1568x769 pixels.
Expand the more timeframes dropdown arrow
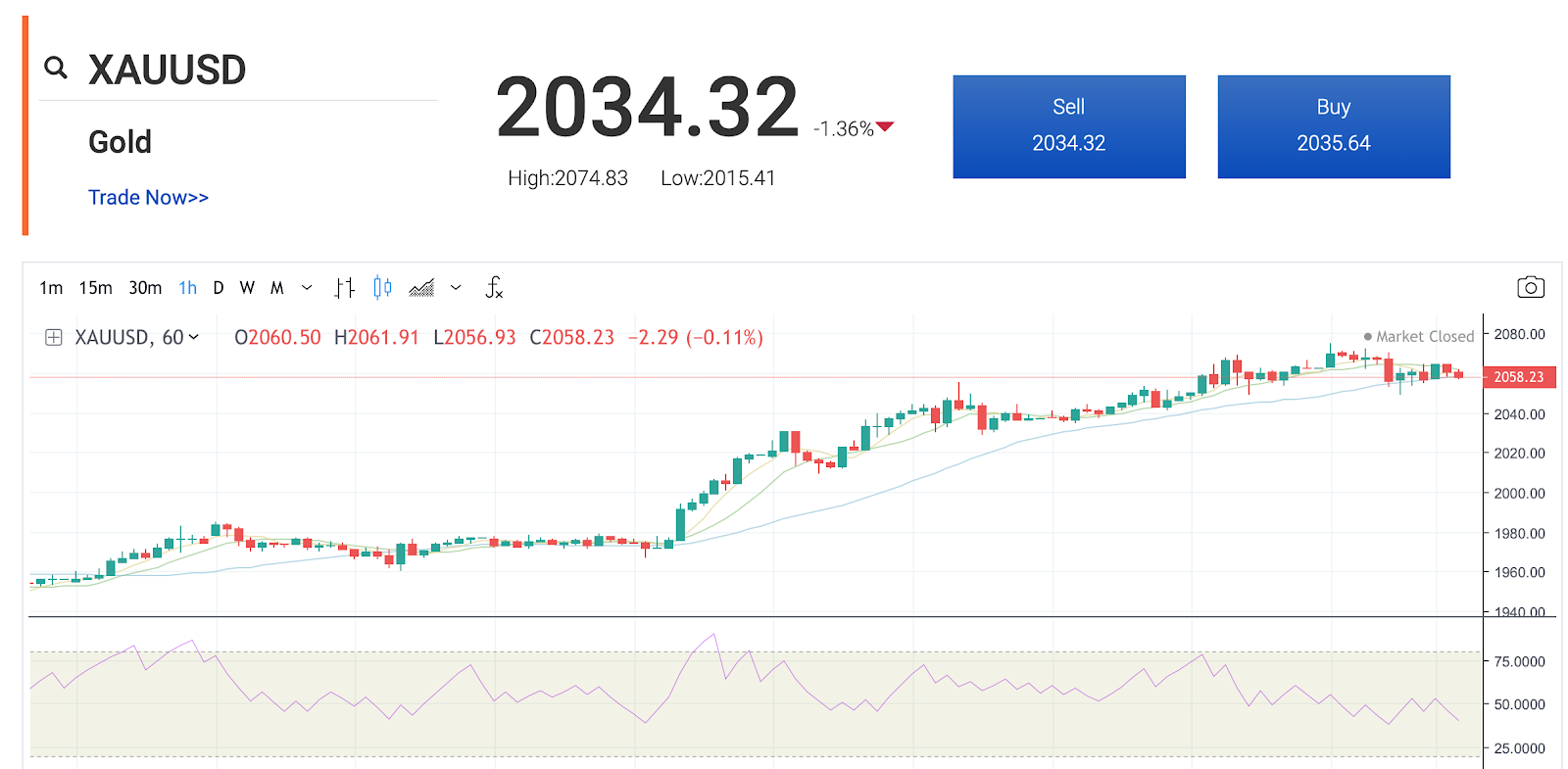pyautogui.click(x=307, y=288)
